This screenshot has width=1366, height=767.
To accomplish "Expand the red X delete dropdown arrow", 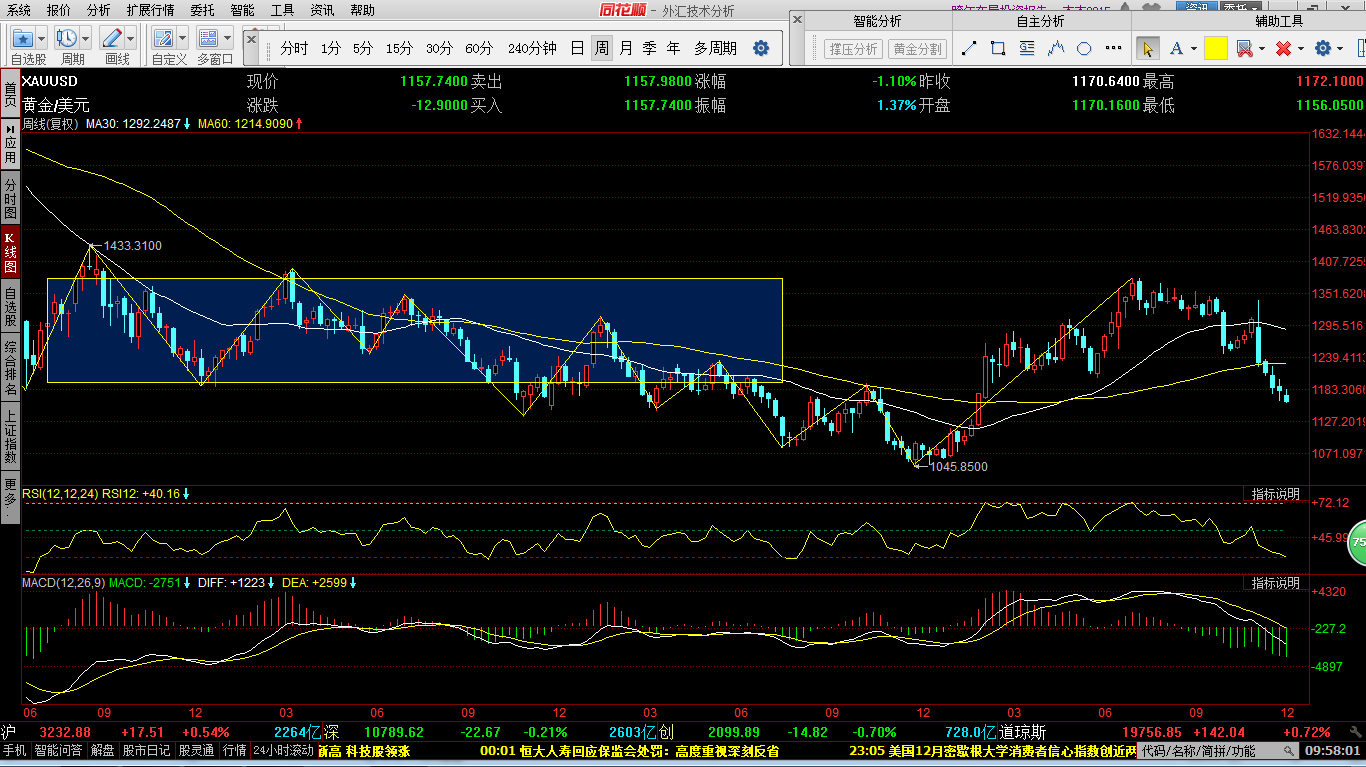I will [x=1301, y=49].
